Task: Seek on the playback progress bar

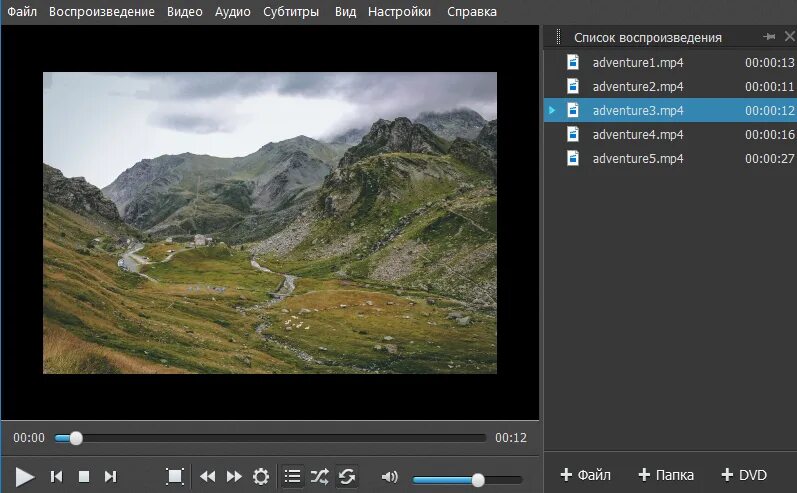Action: coord(270,438)
